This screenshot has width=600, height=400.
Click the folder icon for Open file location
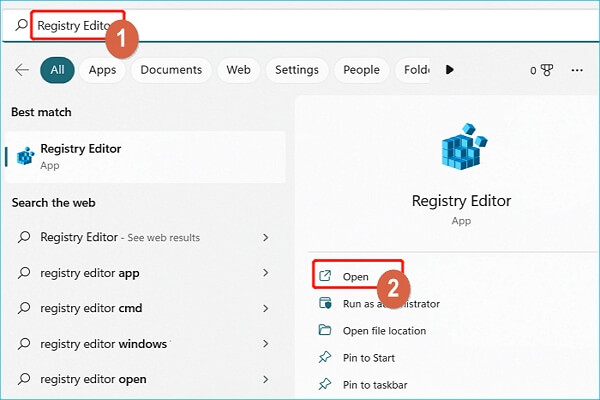coord(325,330)
